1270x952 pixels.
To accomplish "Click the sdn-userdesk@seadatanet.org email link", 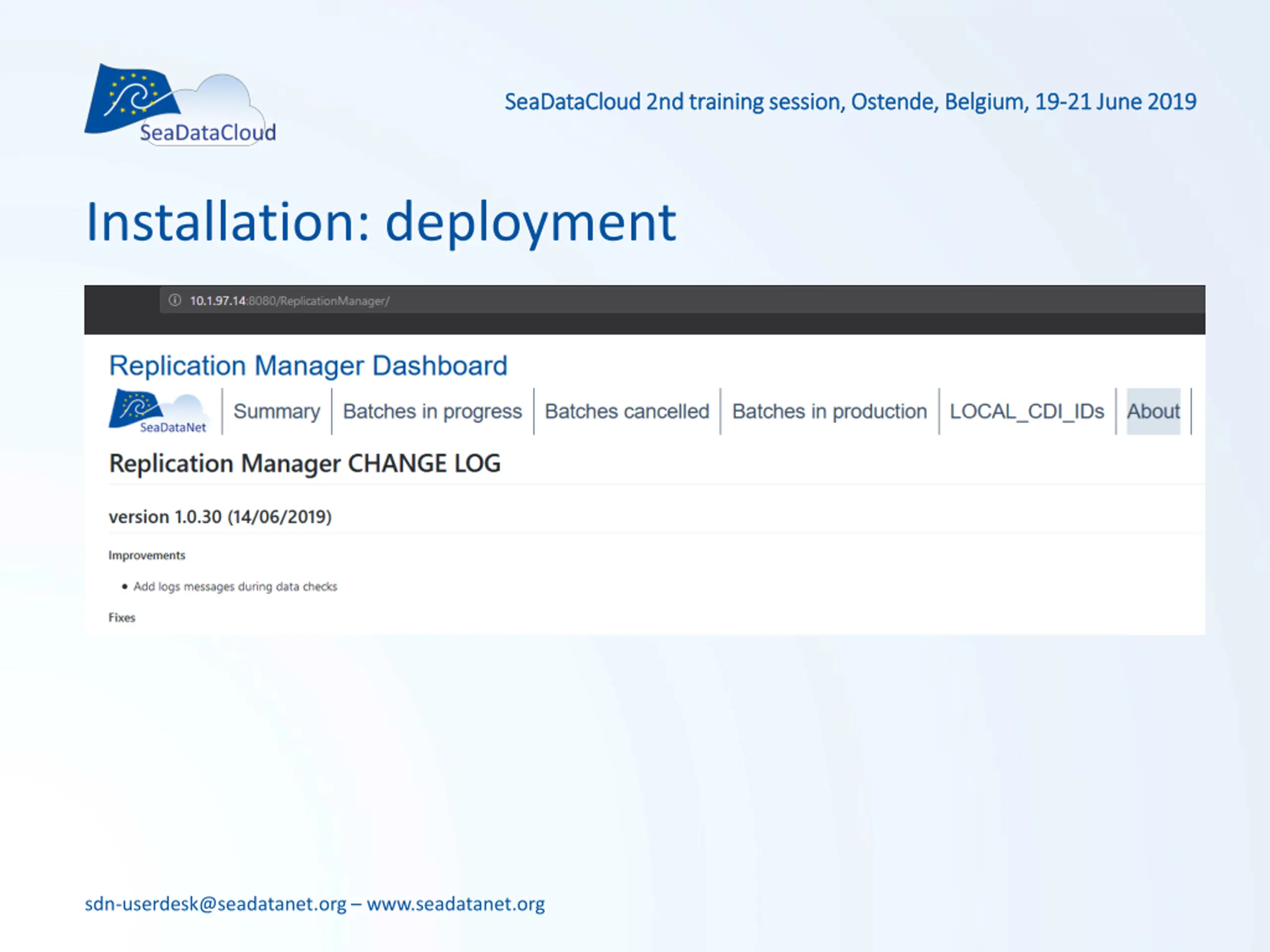I will click(x=215, y=904).
